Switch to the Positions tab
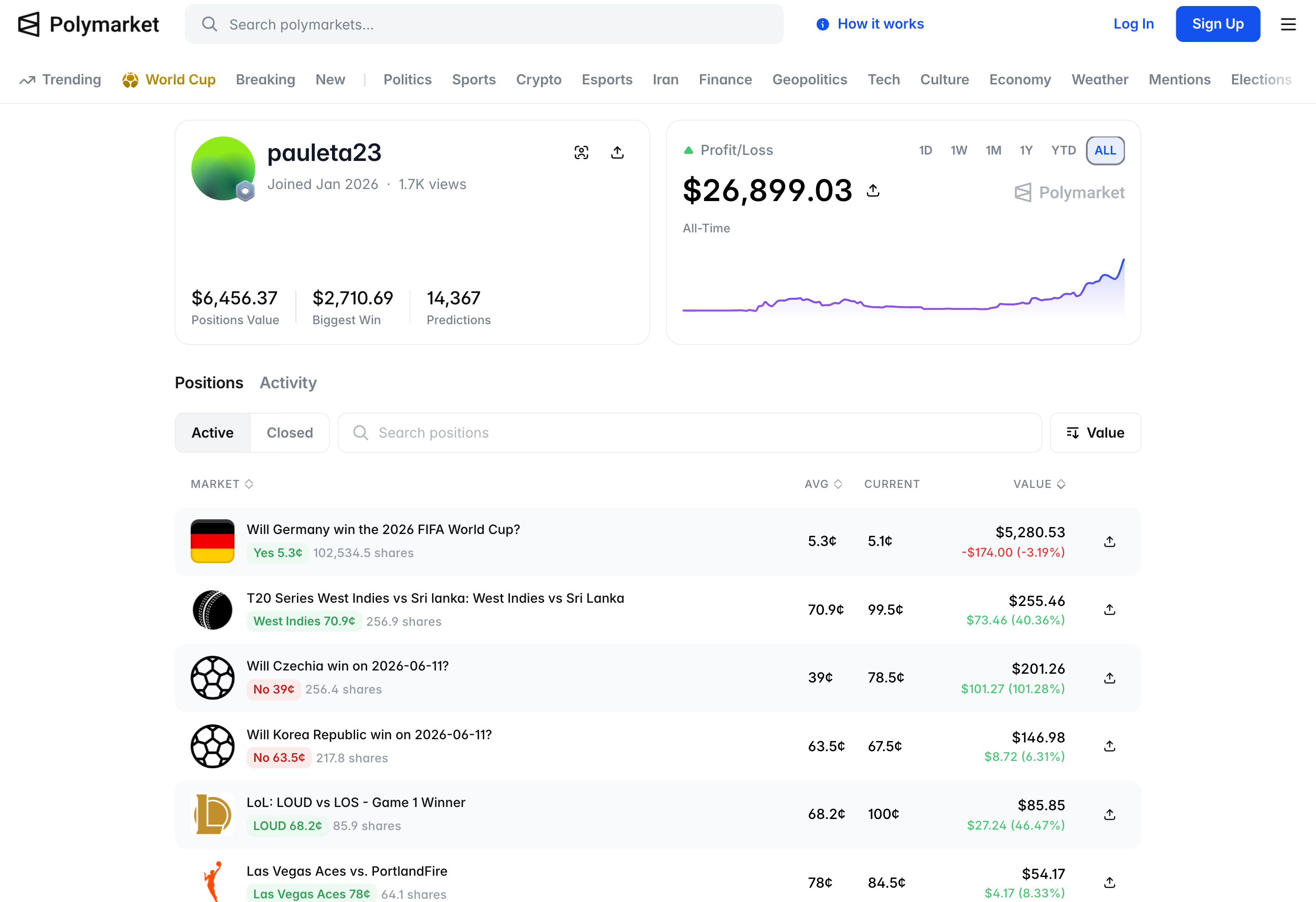Viewport: 1316px width, 902px height. click(x=209, y=383)
